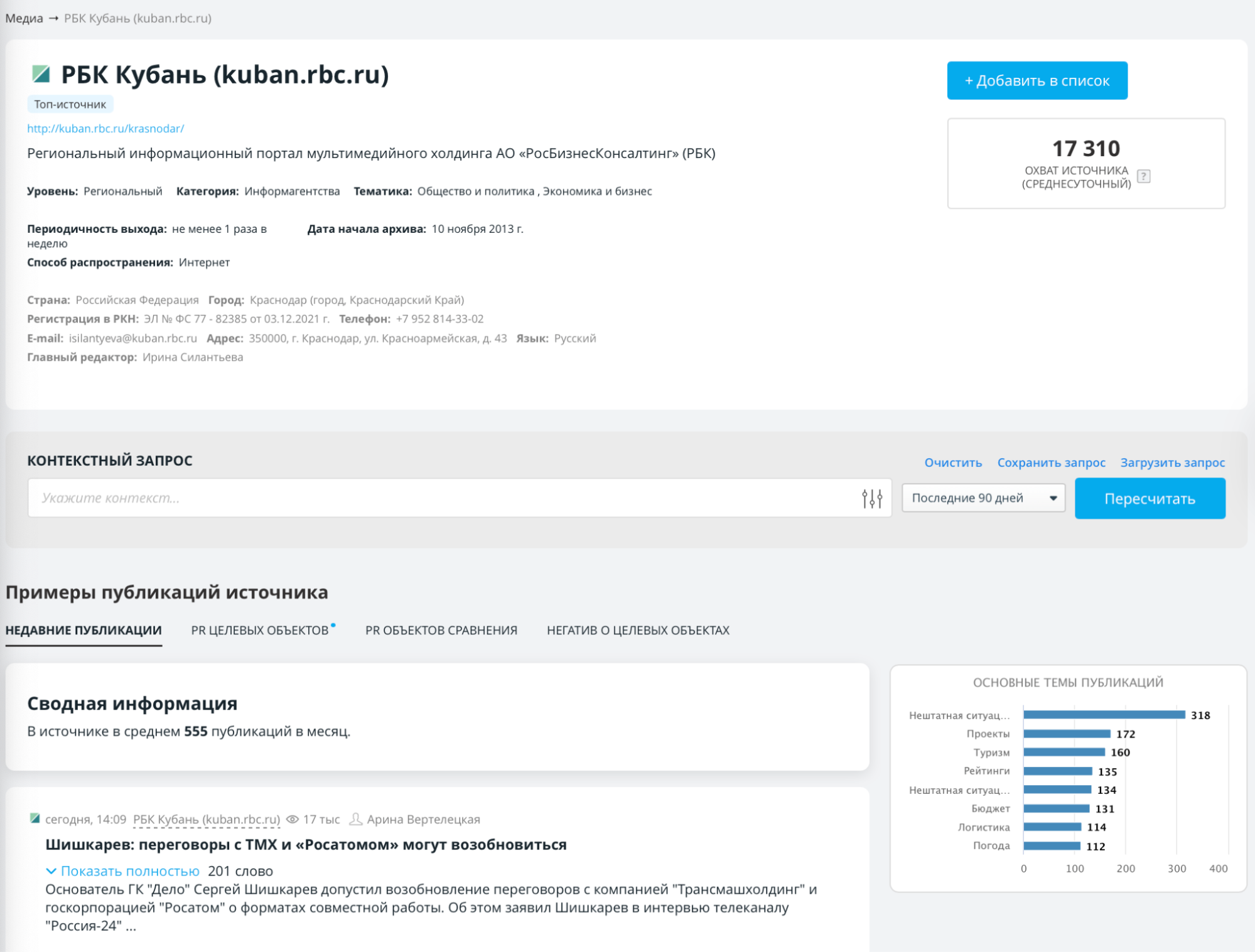Select the Недавние публикации tab
Viewport: 1255px width, 952px height.
coord(83,630)
